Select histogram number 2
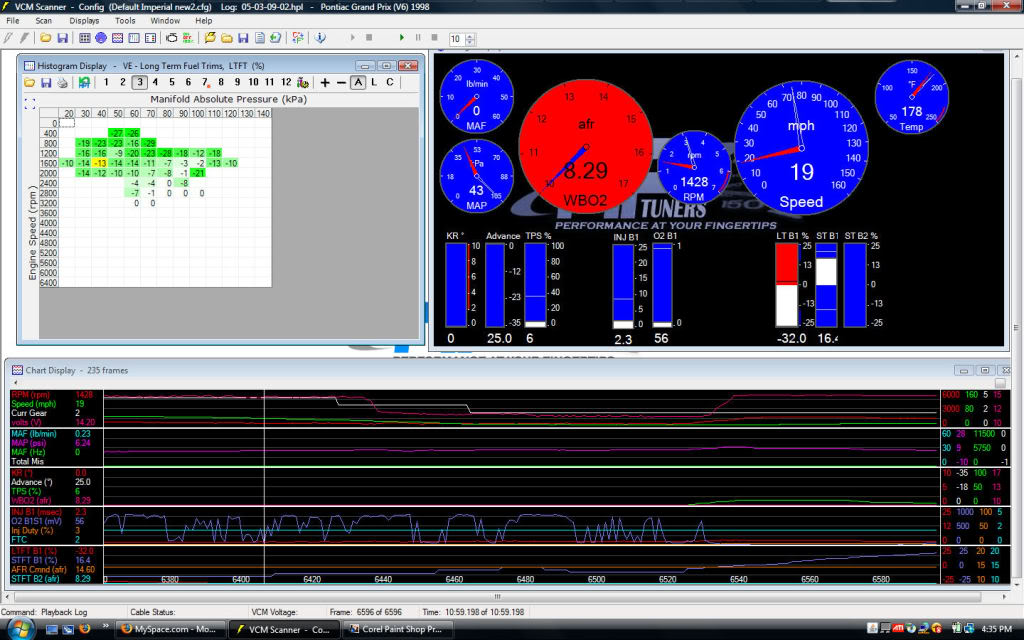 pos(122,82)
